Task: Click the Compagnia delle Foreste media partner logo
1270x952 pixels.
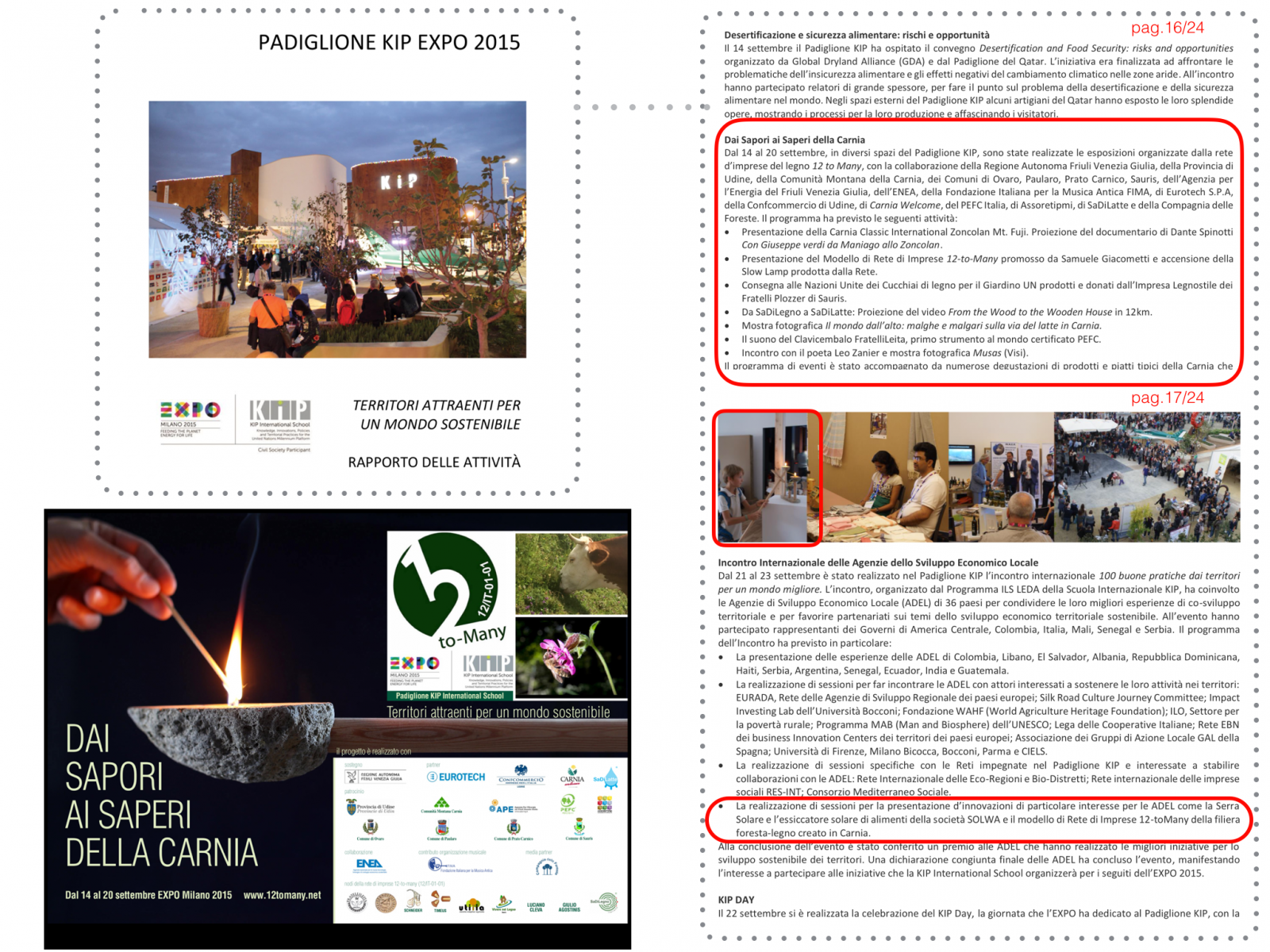Action: click(546, 867)
